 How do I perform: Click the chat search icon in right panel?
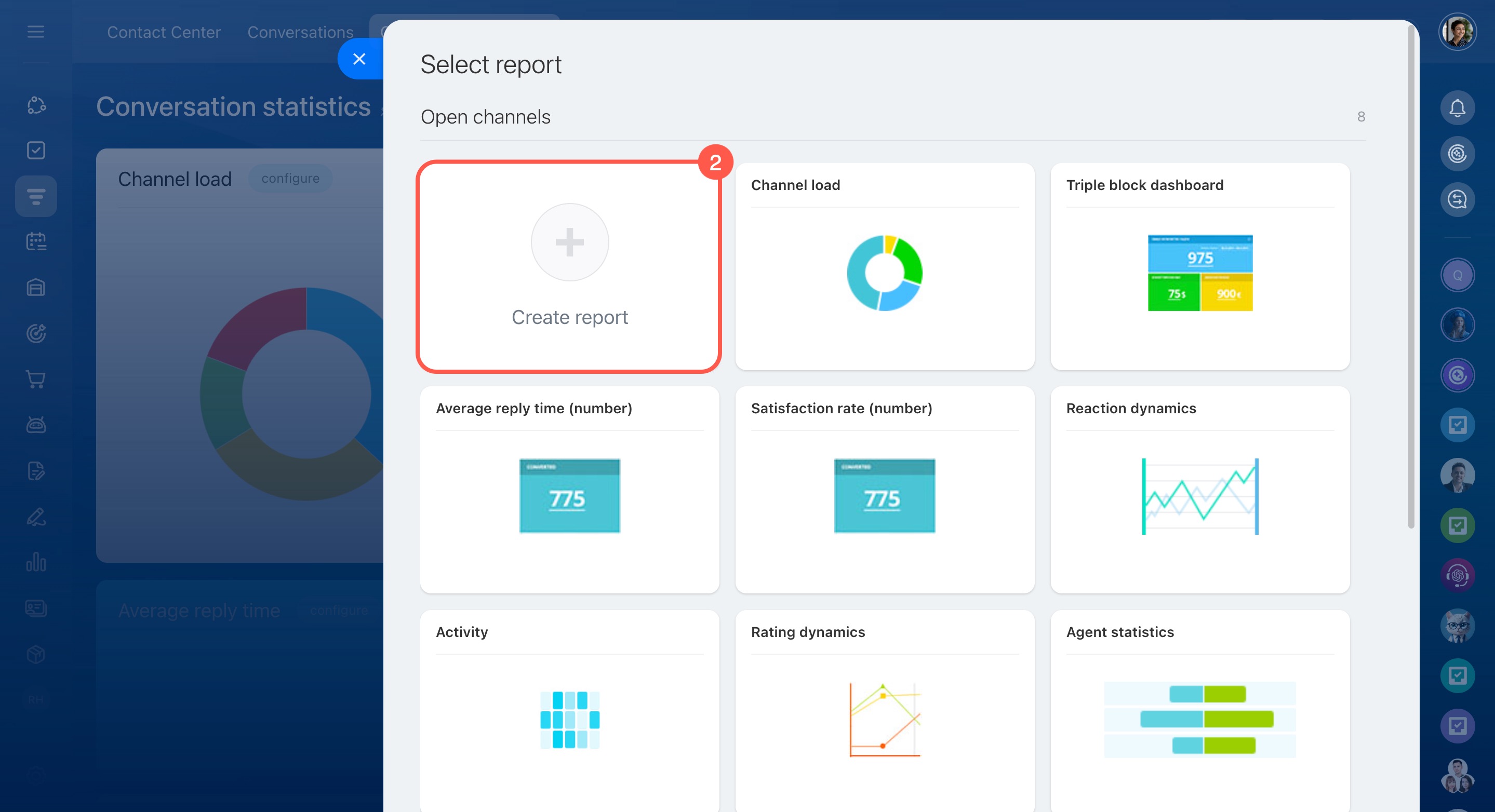(1457, 200)
